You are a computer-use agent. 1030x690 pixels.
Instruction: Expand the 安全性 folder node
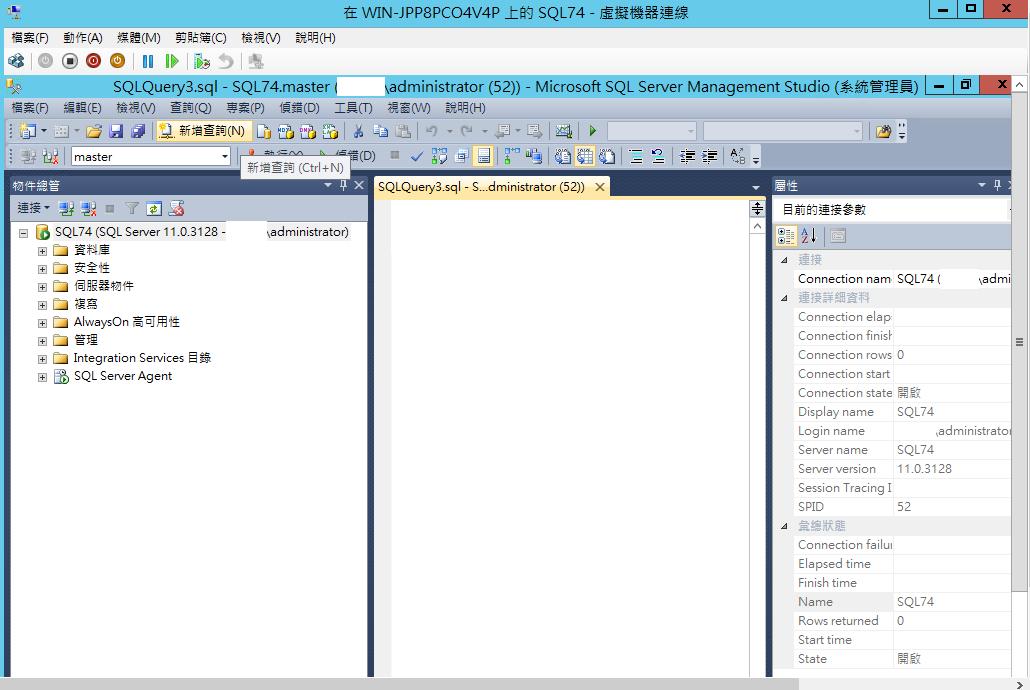click(42, 269)
